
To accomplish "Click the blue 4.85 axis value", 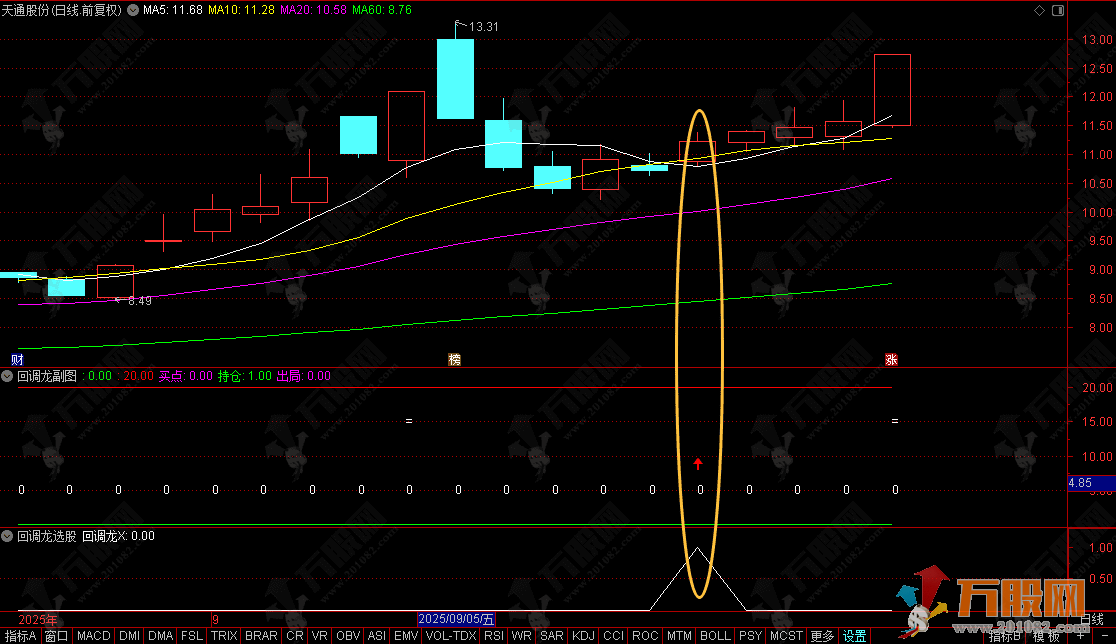I will point(1091,482).
